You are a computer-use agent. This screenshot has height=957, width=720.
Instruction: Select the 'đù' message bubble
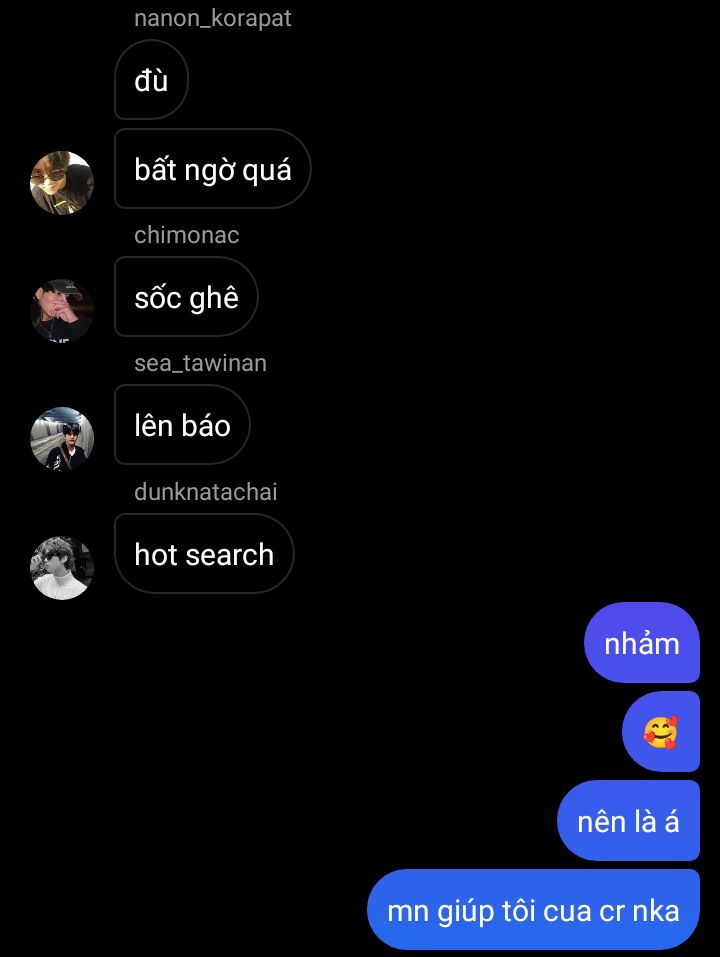[151, 80]
